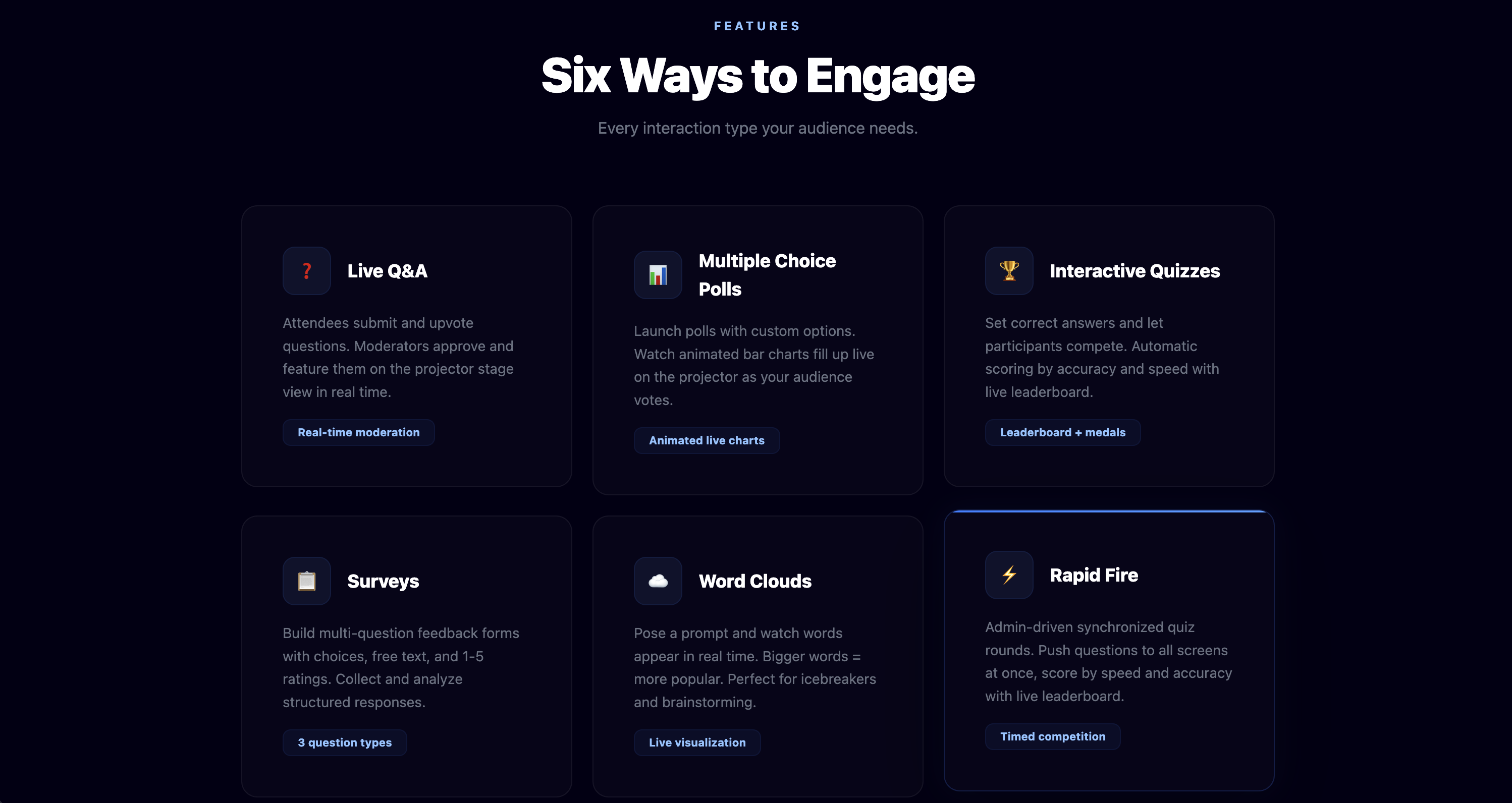Click the red question mark Live Q&A icon
The image size is (1512, 803).
click(x=306, y=270)
